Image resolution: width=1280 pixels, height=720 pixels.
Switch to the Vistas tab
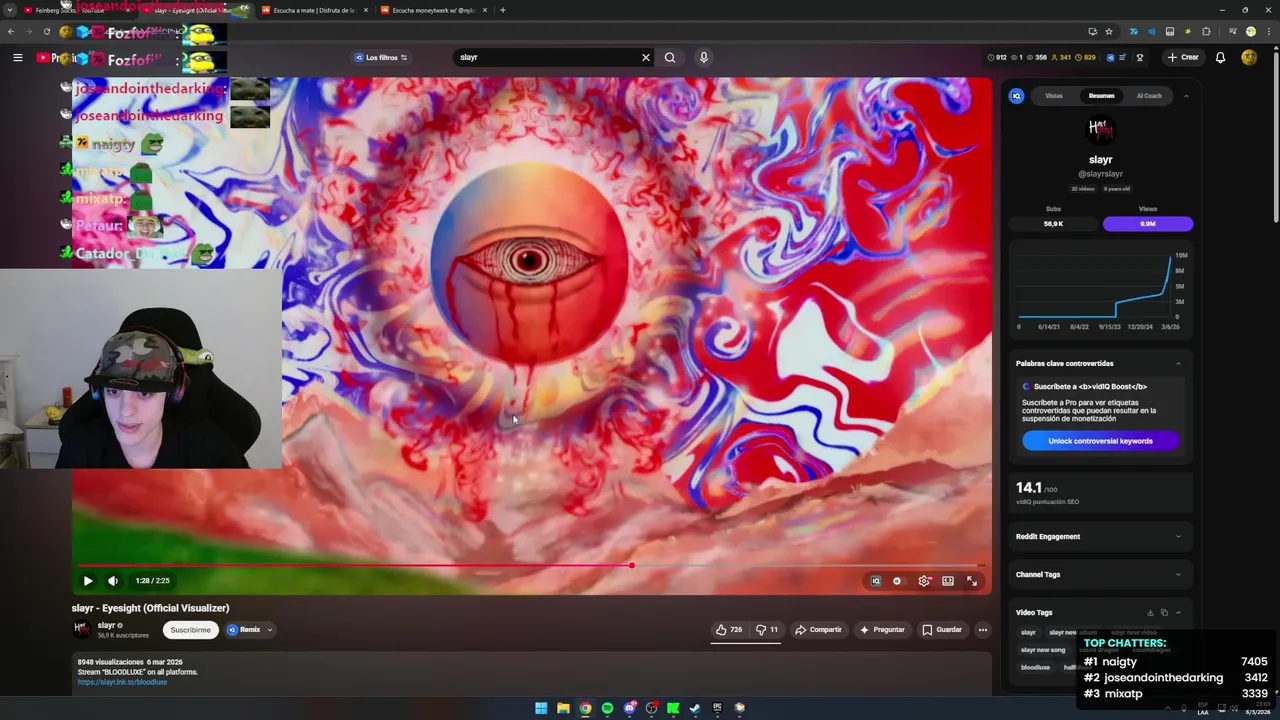tap(1054, 96)
